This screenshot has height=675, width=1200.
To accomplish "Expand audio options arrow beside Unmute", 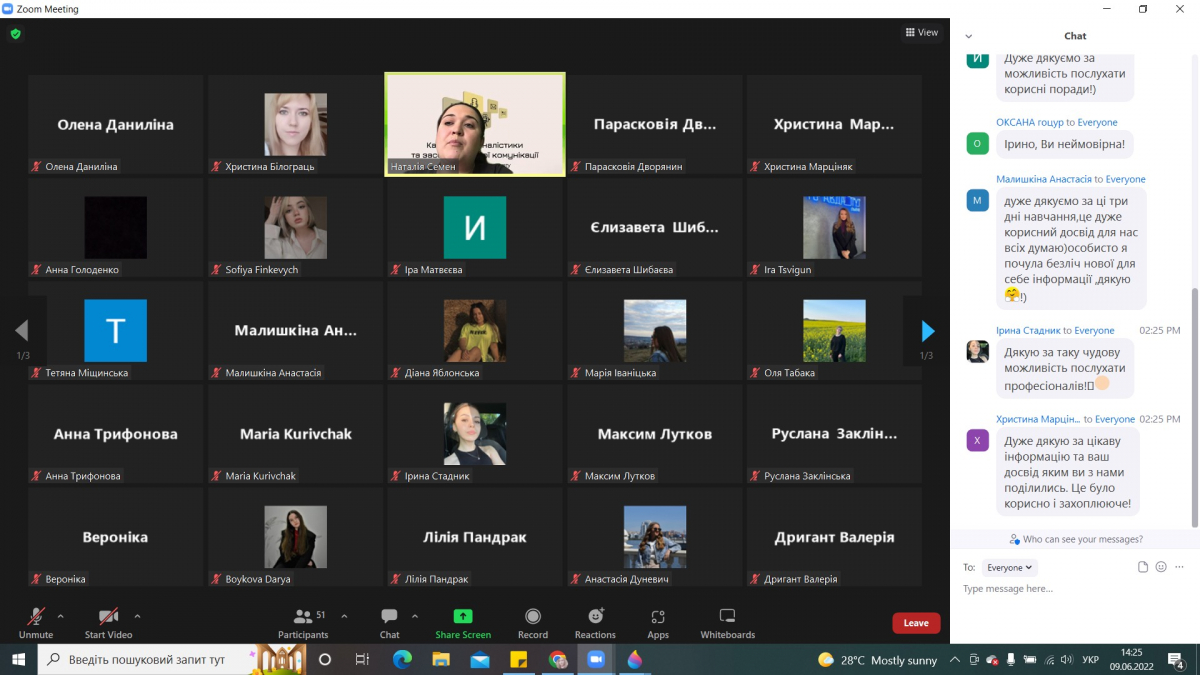I will (61, 616).
